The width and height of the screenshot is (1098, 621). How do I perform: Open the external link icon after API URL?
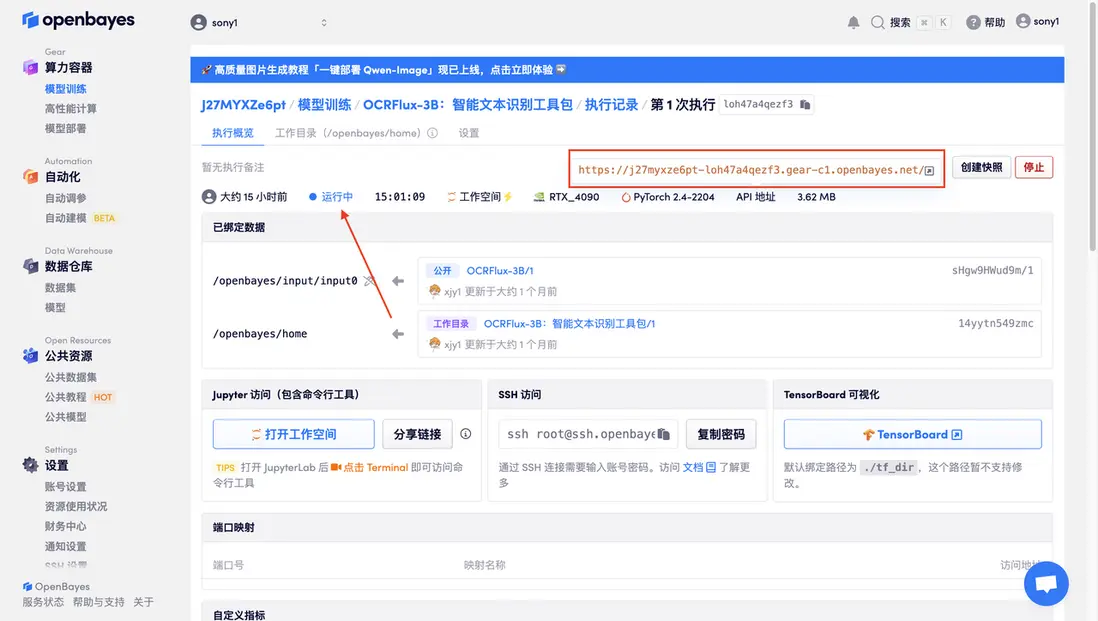(x=929, y=170)
